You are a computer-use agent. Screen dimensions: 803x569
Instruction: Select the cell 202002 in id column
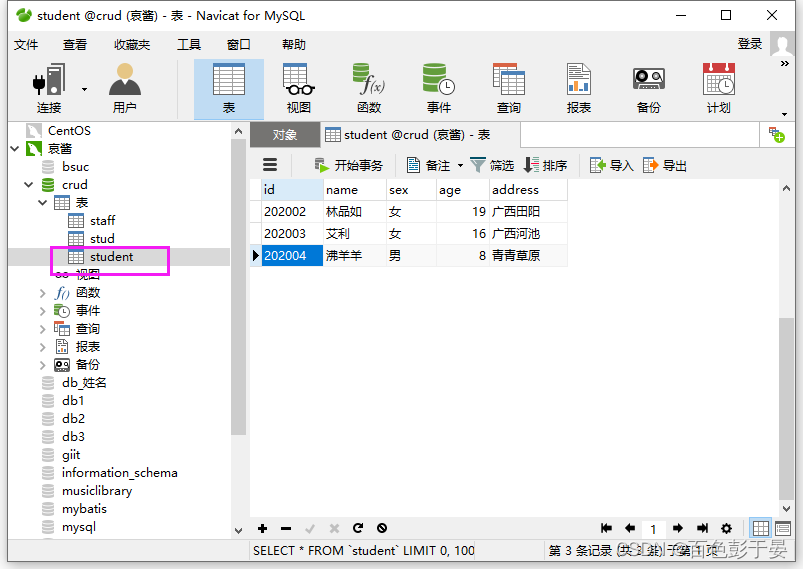click(x=292, y=212)
